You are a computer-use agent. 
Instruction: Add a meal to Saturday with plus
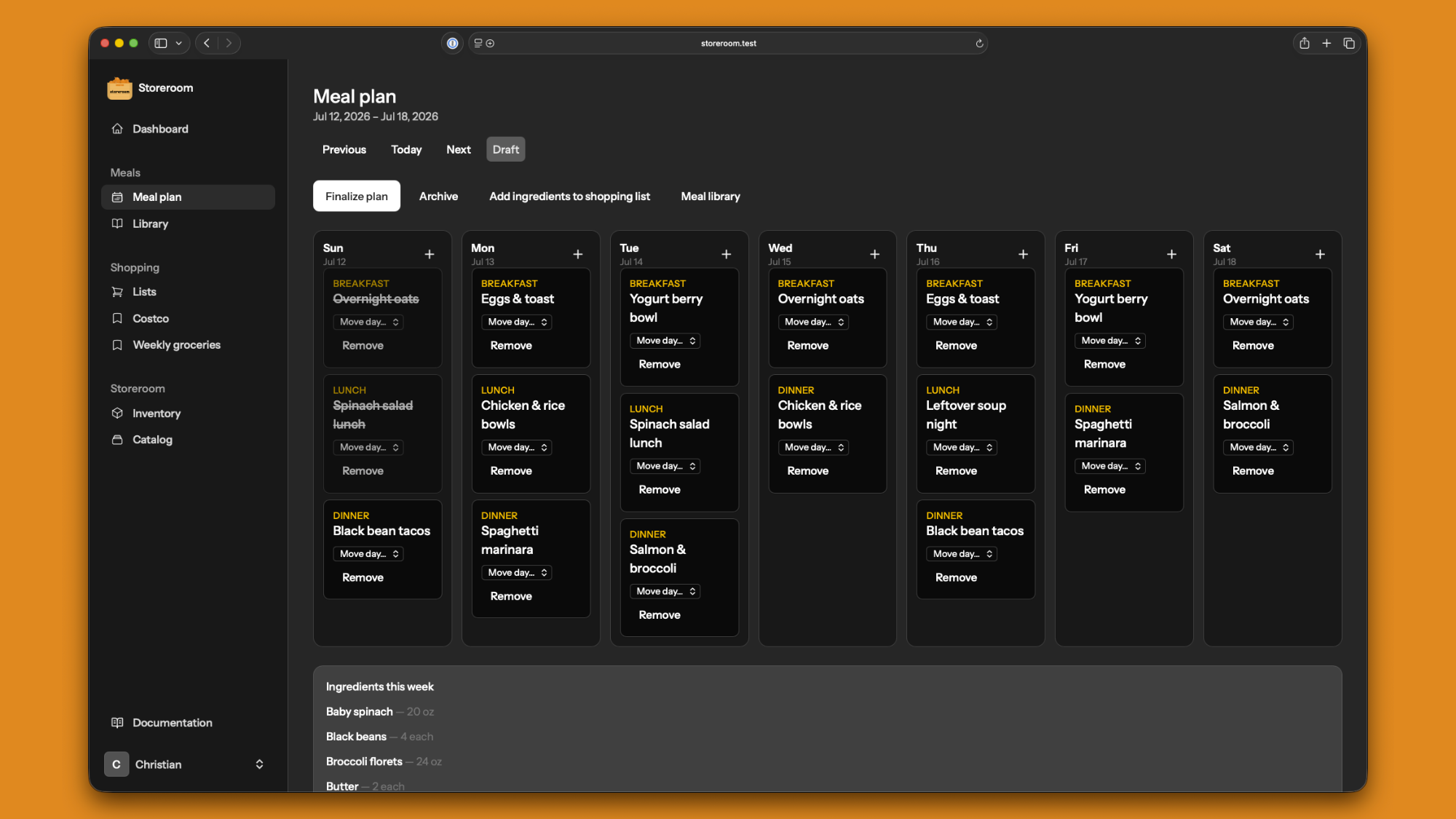(1321, 254)
